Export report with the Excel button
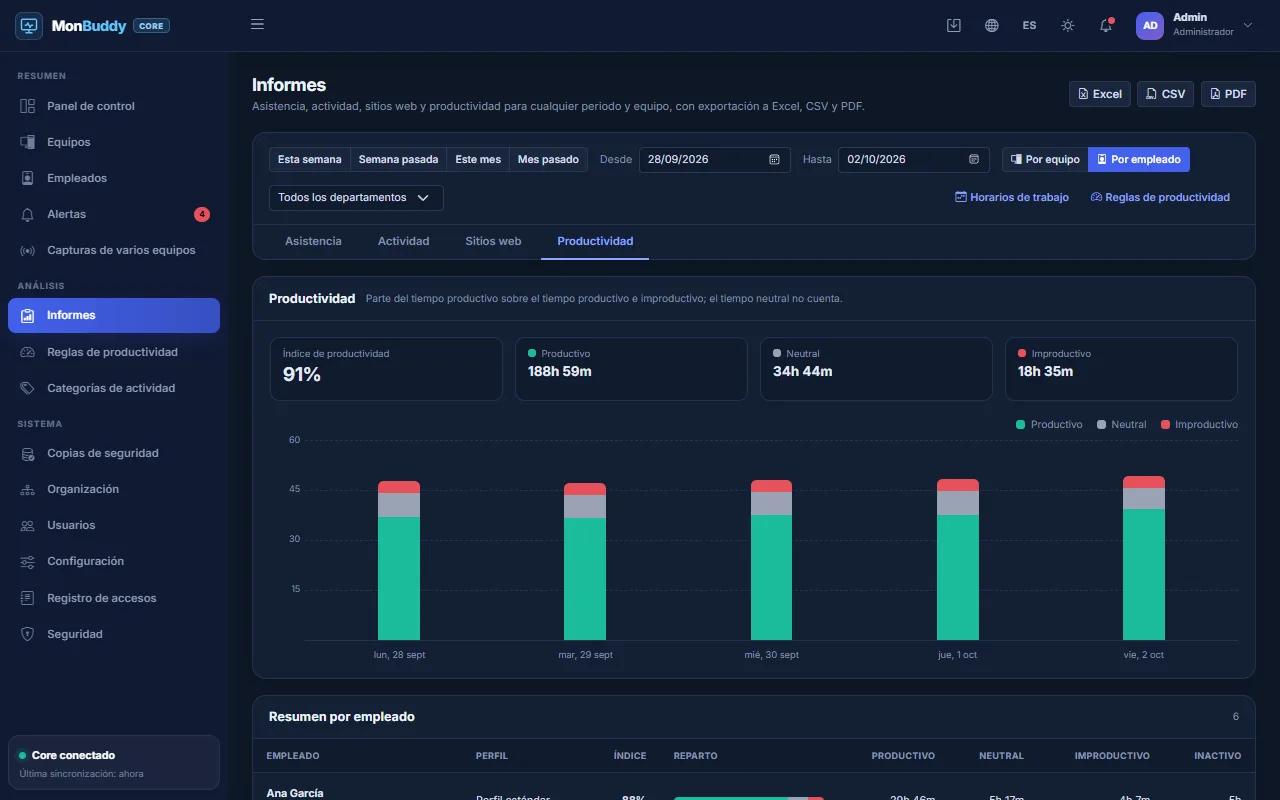This screenshot has height=800, width=1280. pos(1100,94)
